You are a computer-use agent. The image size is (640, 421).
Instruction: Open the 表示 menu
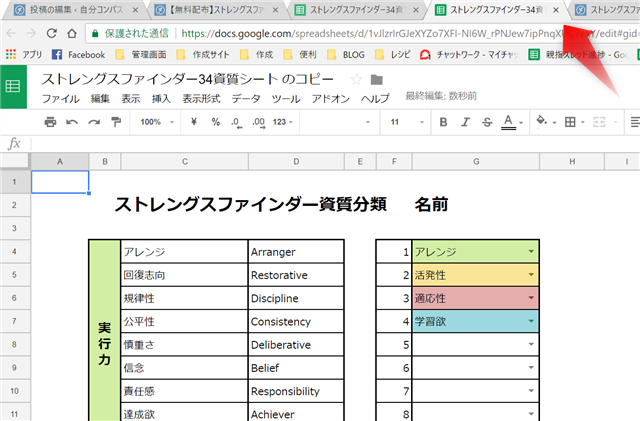[131, 99]
